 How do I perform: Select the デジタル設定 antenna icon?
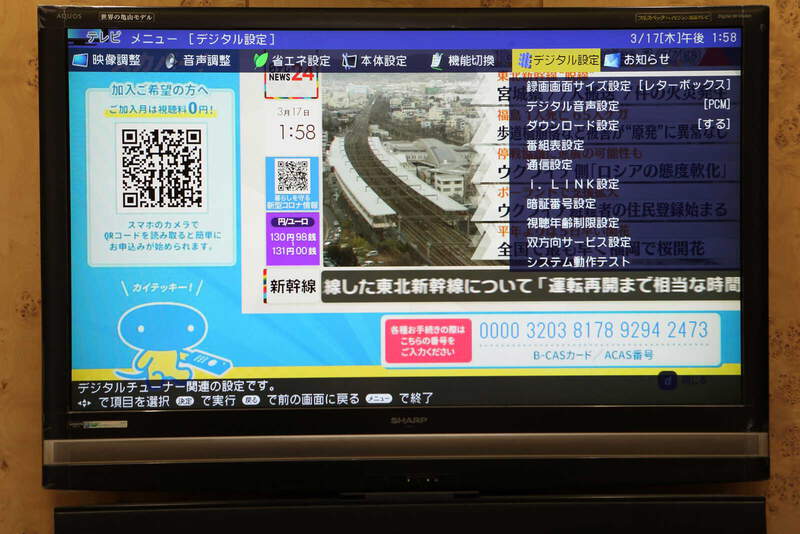524,60
